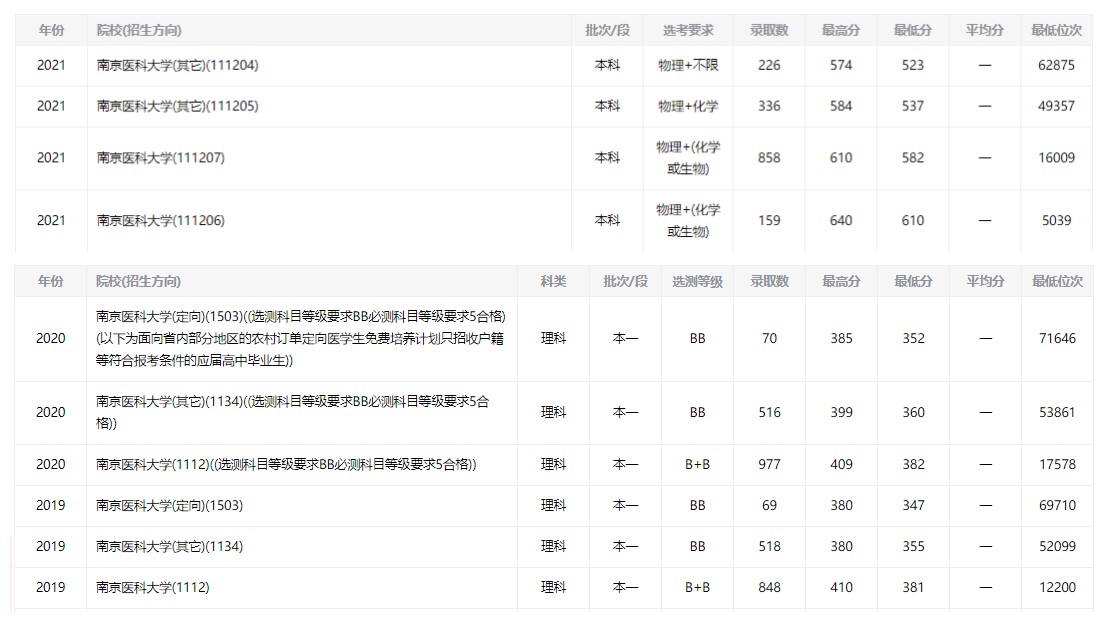Select the 2019 南京医科大学(1112) entry
1107x622 pixels.
(x=153, y=587)
